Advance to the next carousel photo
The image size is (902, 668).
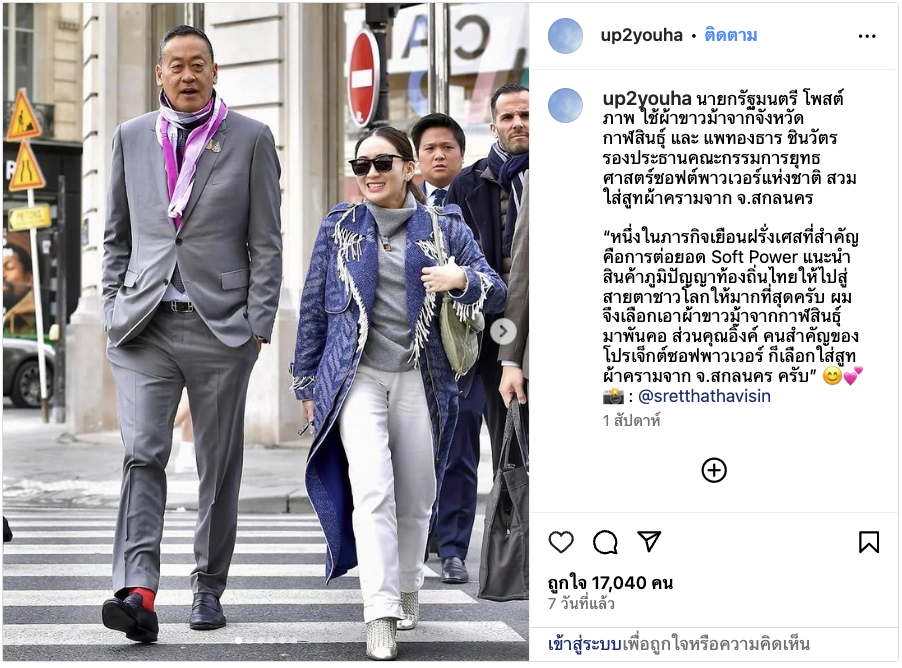(x=503, y=331)
